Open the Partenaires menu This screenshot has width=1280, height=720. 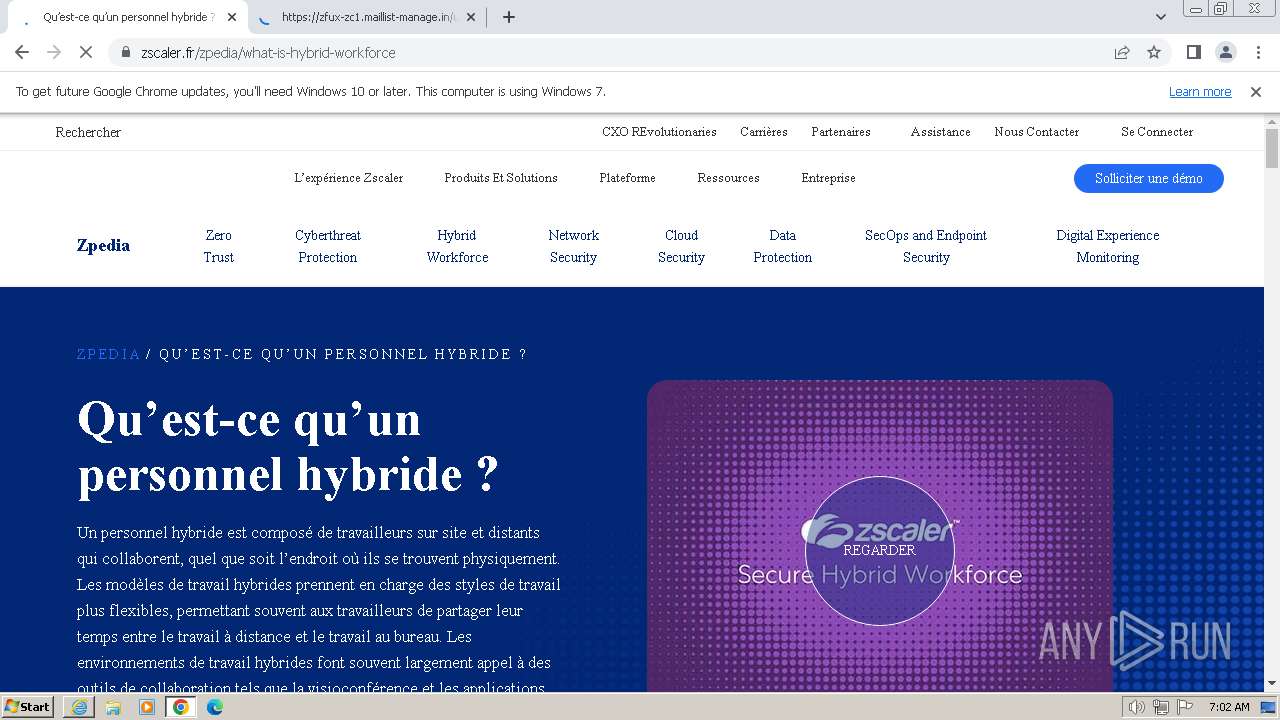841,132
